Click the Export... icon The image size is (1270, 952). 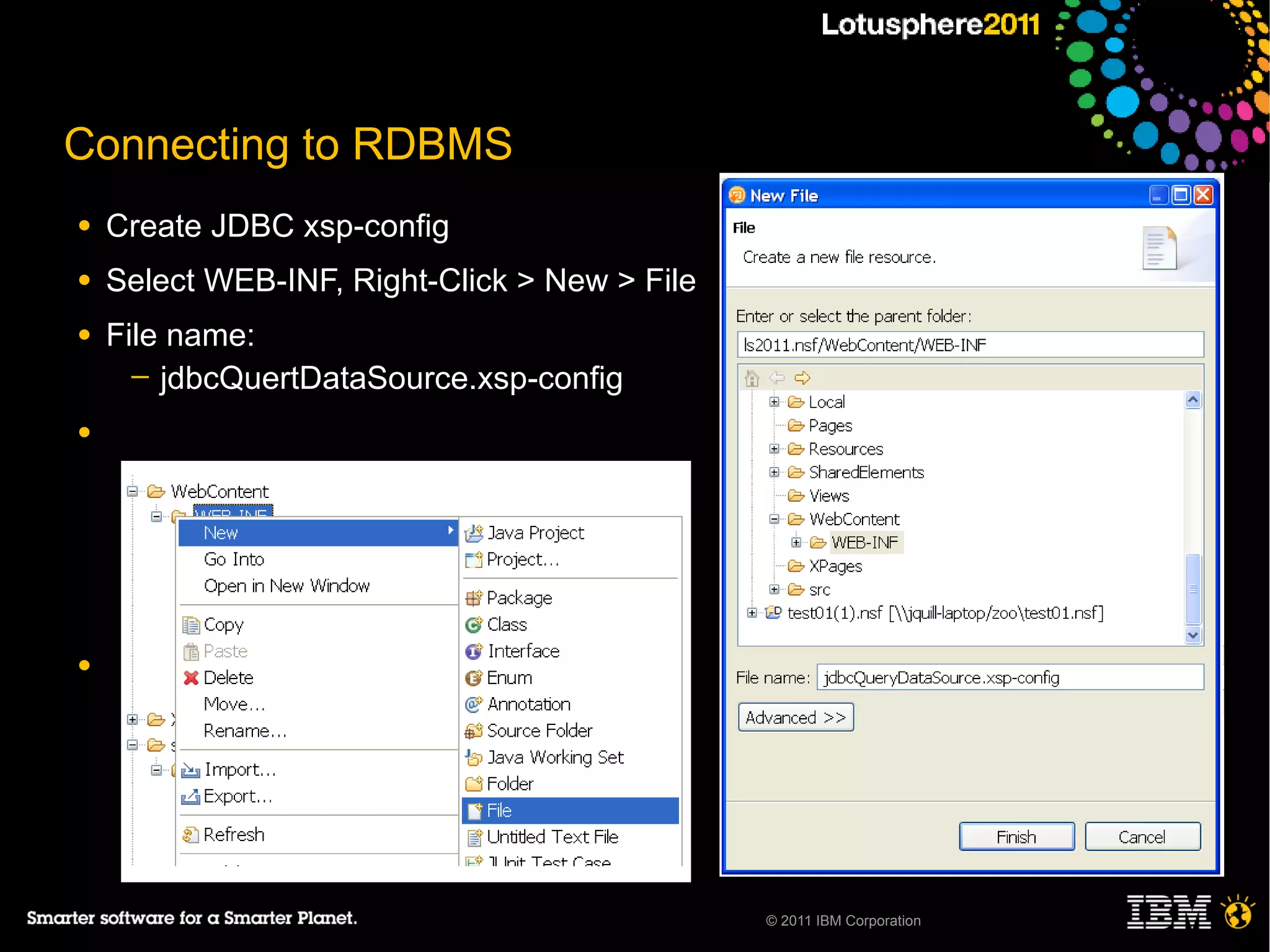(190, 797)
